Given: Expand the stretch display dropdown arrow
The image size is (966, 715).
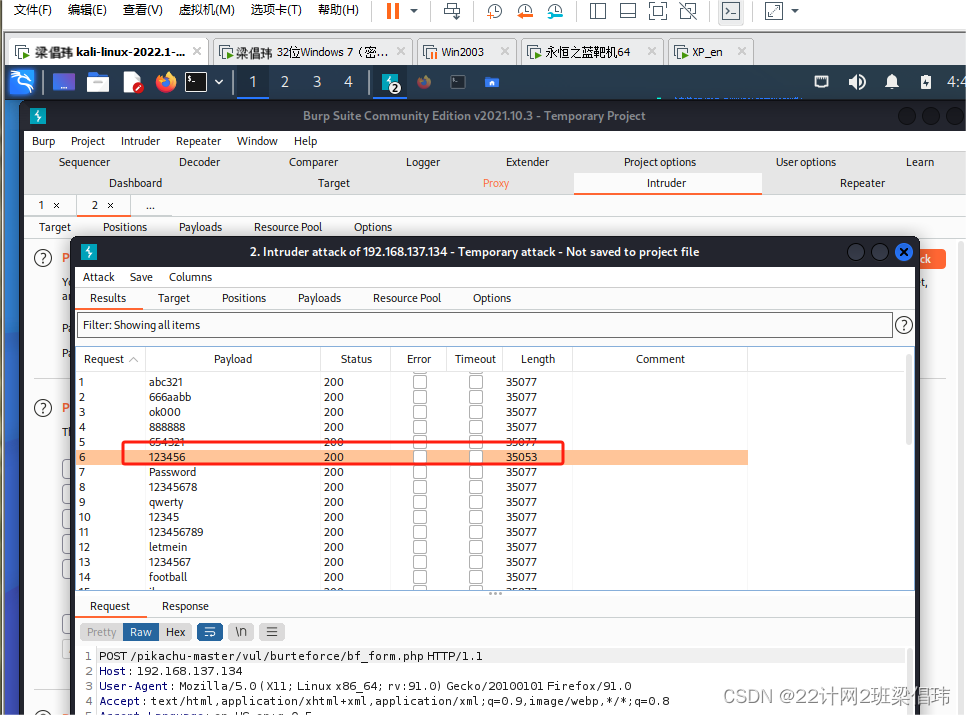Looking at the screenshot, I should point(795,11).
